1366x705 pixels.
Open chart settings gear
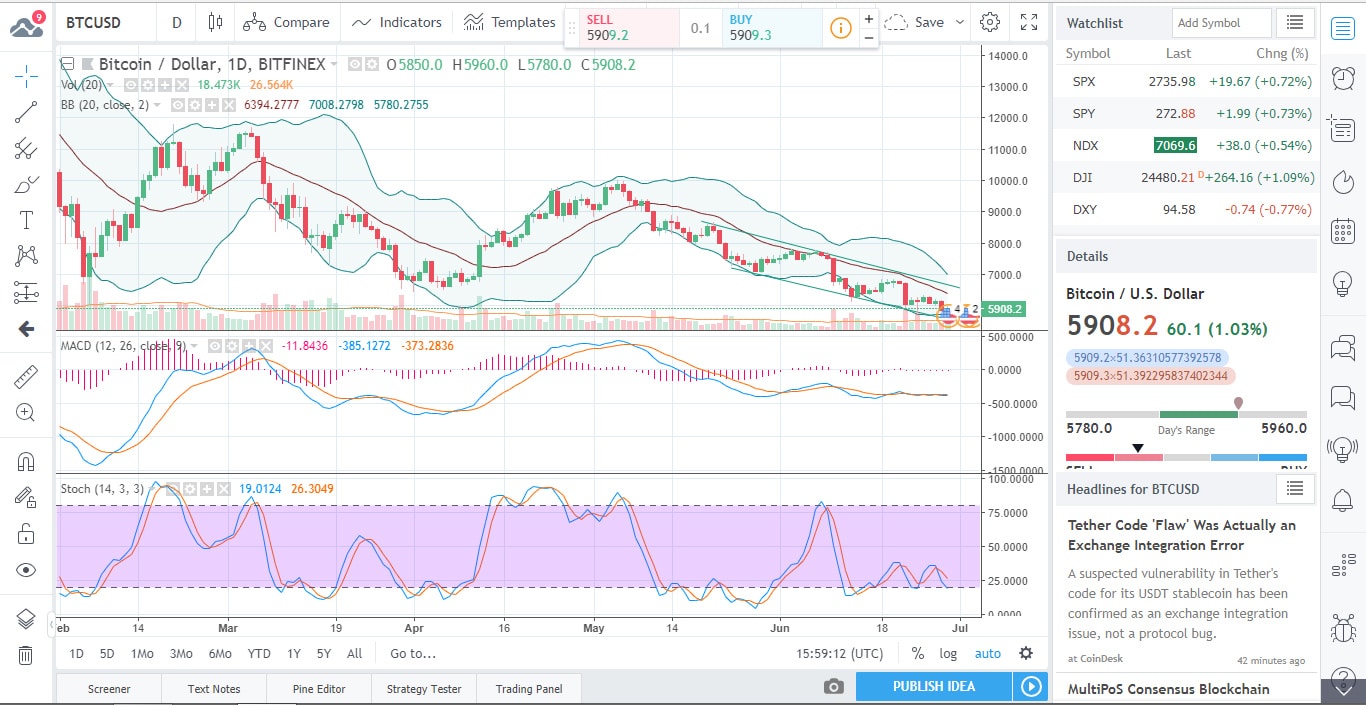click(x=990, y=22)
